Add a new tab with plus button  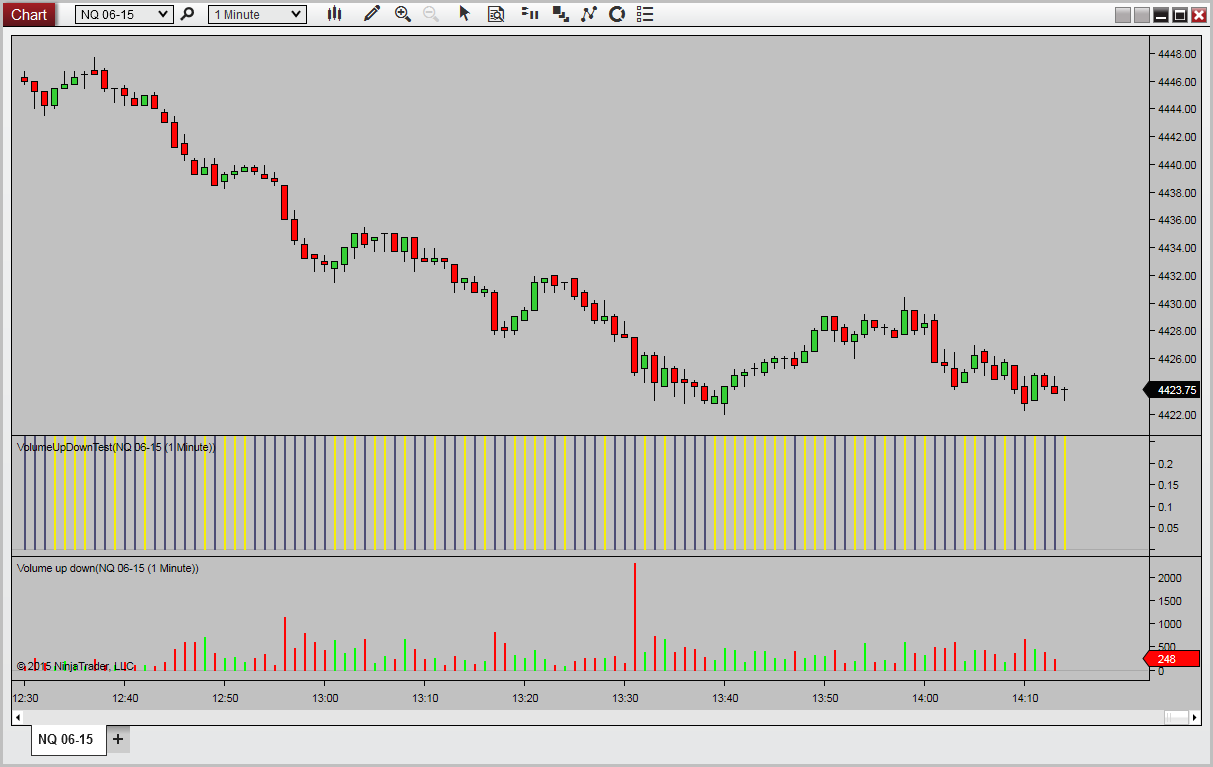(118, 739)
